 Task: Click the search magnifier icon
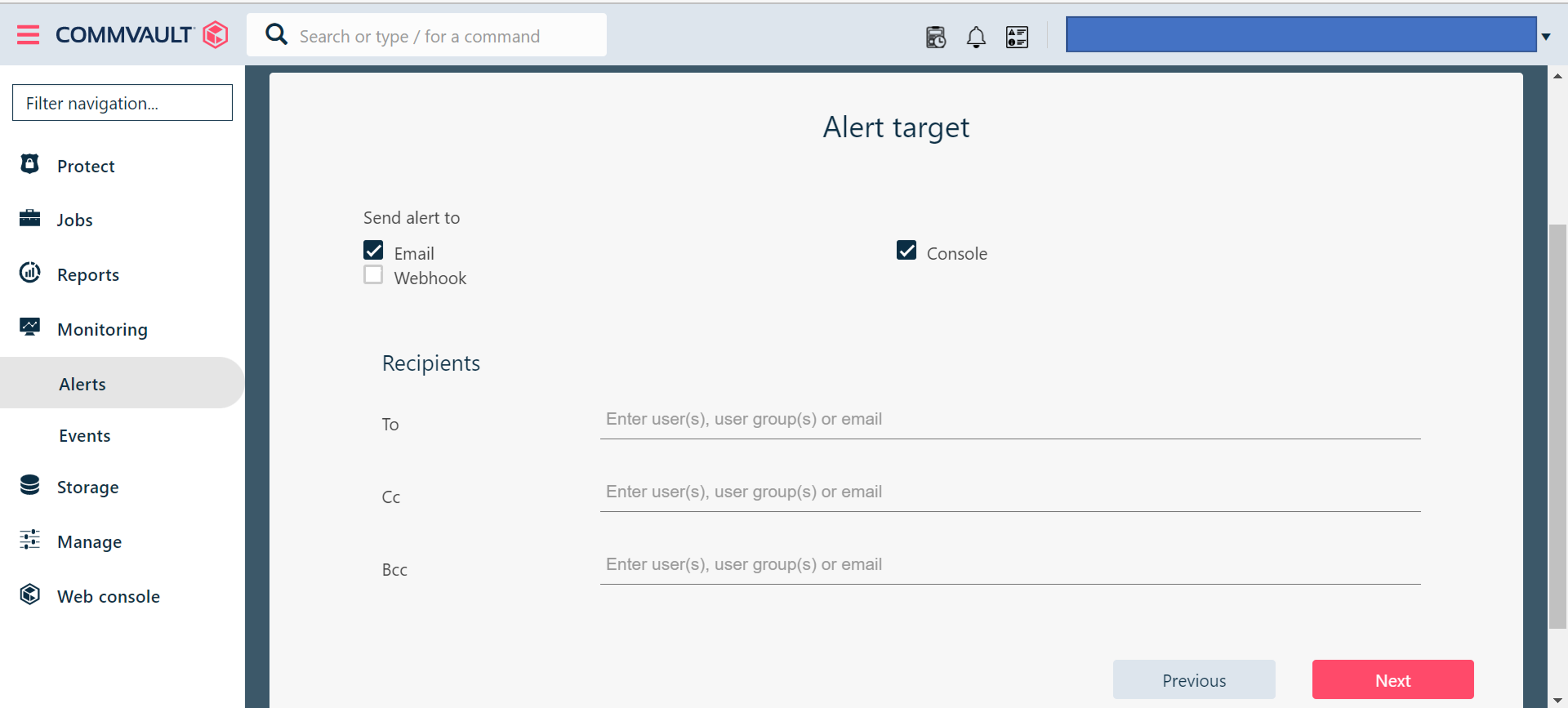pos(276,35)
